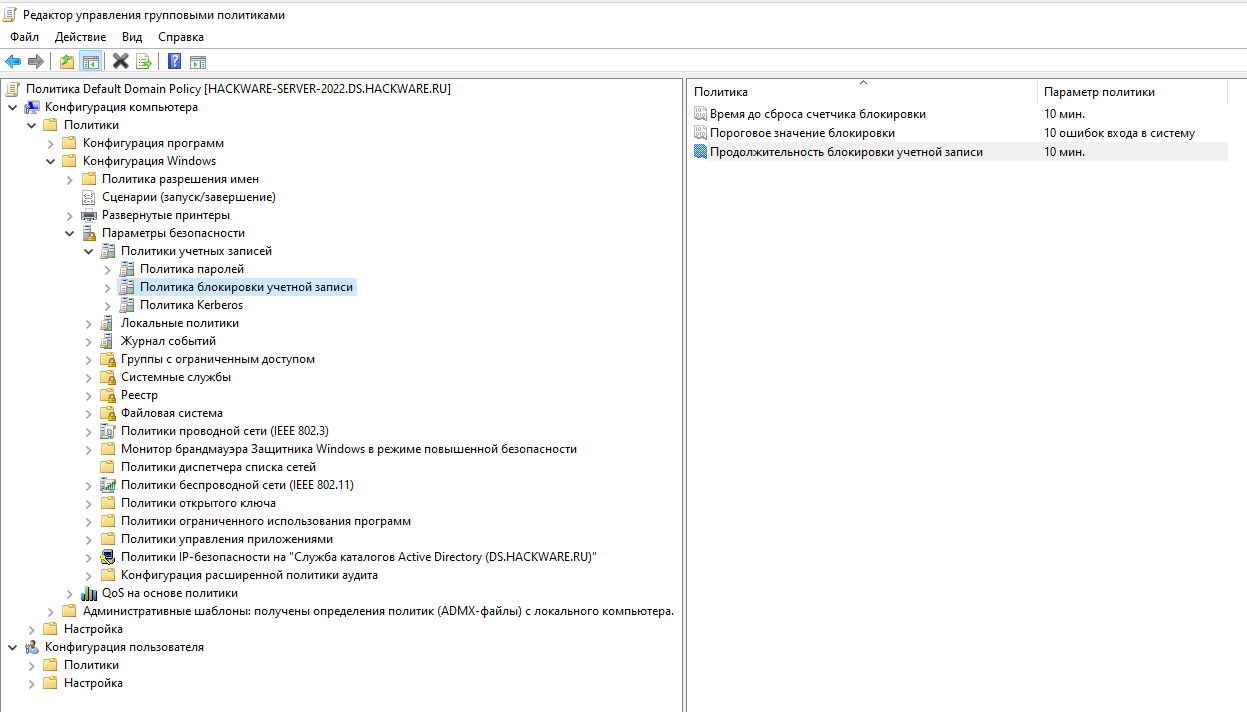Image resolution: width=1247 pixels, height=712 pixels.
Task: Select Пороговое значение блокировки policy row
Action: pyautogui.click(x=802, y=133)
